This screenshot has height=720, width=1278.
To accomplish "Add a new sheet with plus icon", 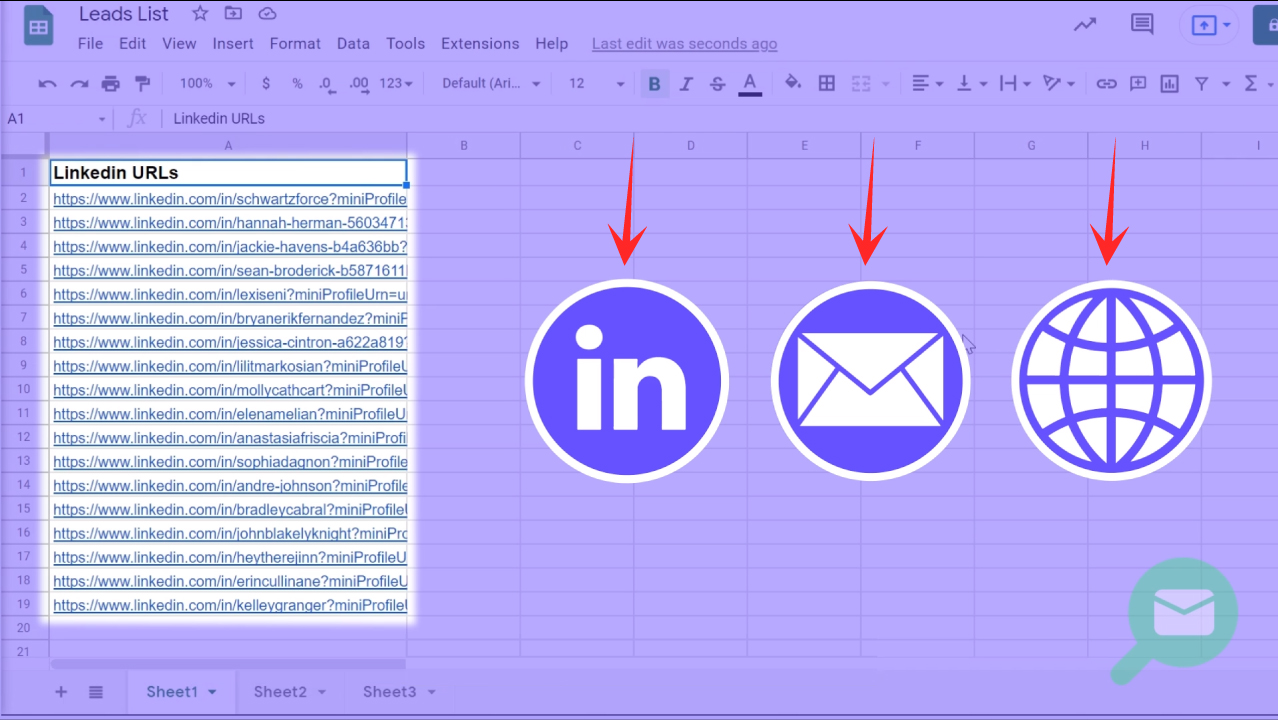I will [61, 692].
